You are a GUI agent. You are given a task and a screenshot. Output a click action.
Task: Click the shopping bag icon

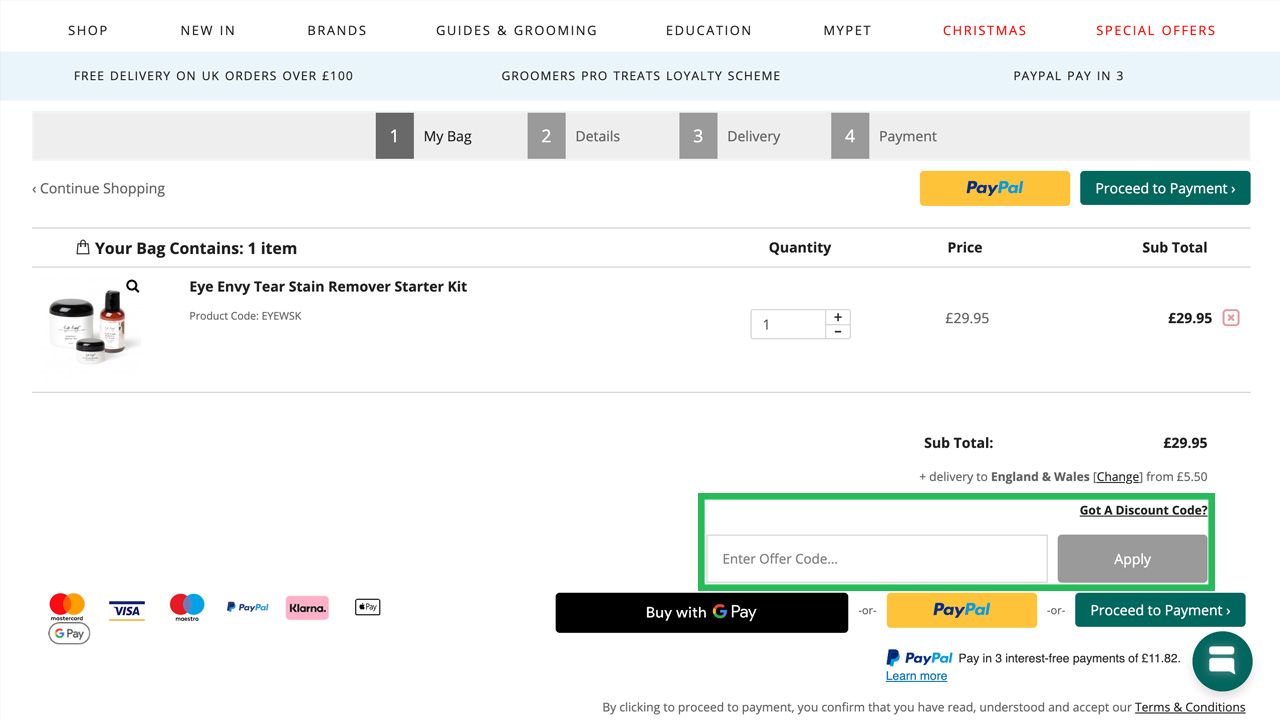(x=83, y=247)
